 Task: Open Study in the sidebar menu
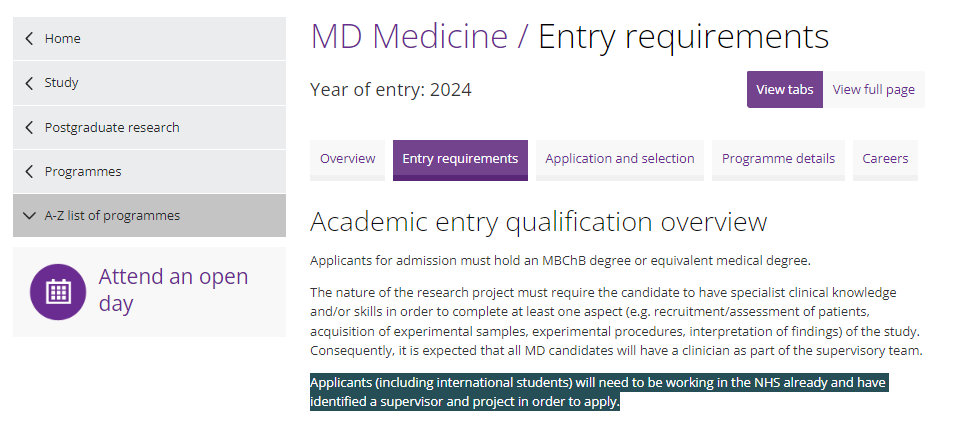(x=61, y=83)
